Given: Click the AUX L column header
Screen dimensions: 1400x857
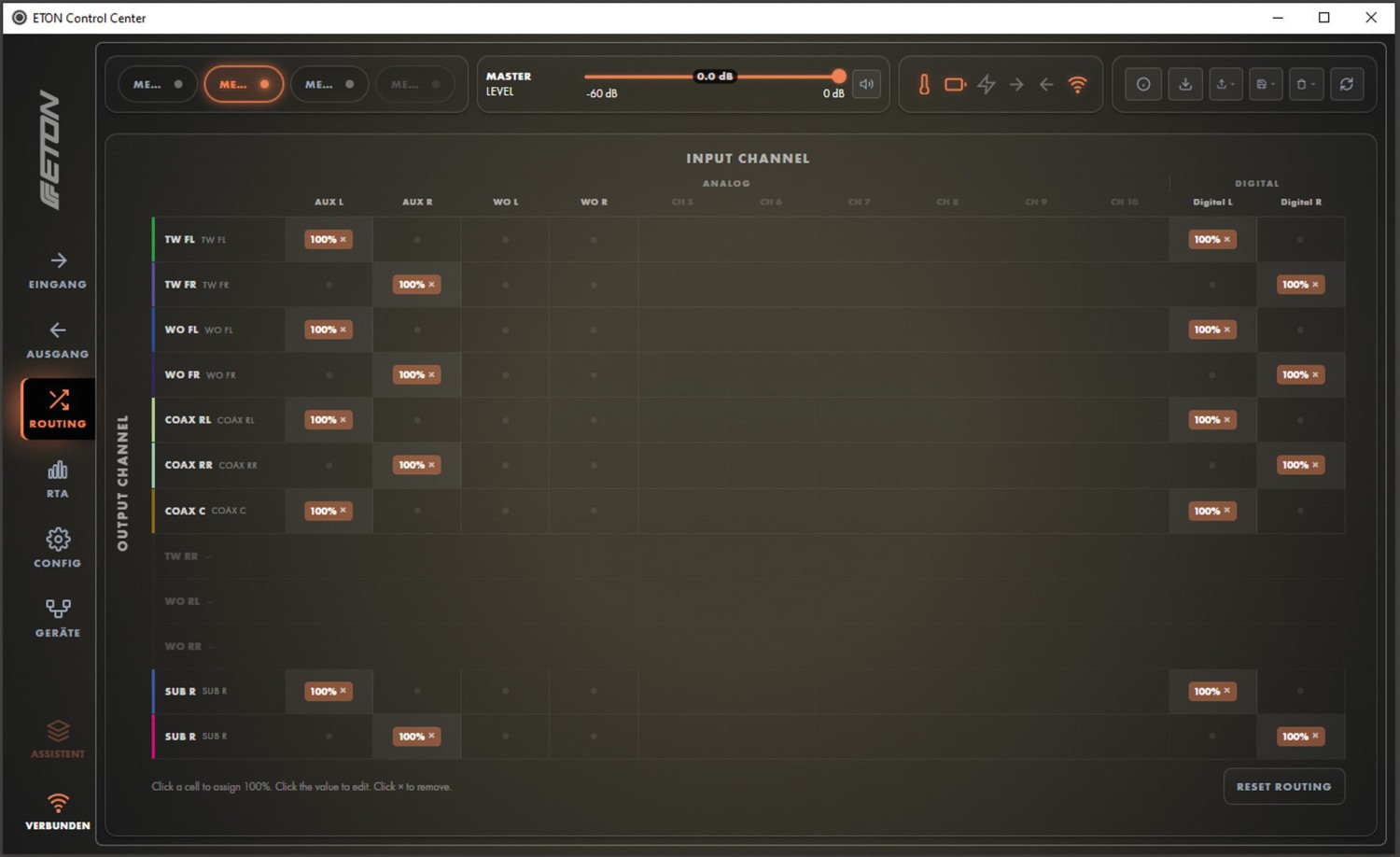Looking at the screenshot, I should pos(329,202).
